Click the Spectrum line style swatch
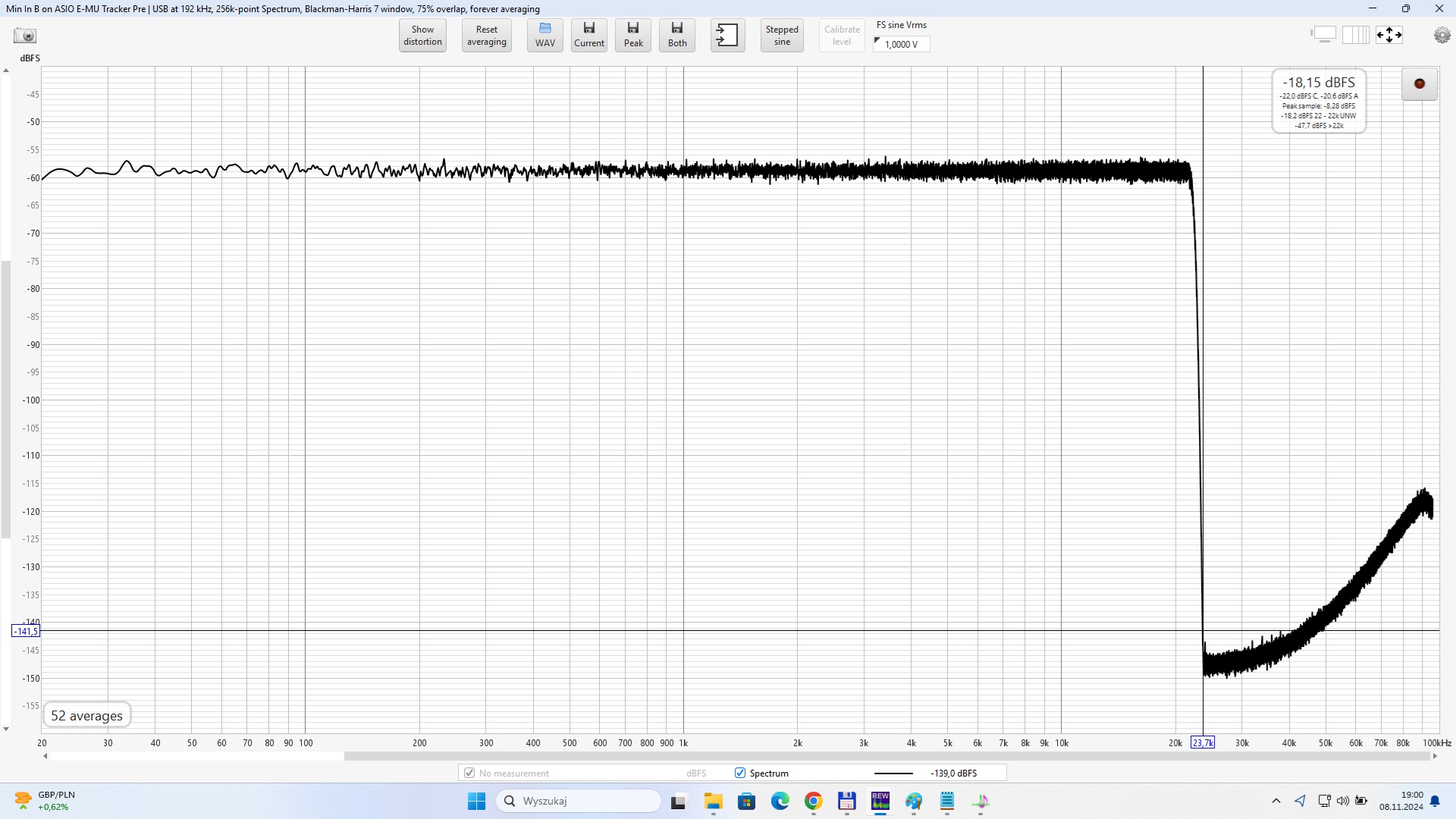The width and height of the screenshot is (1456, 819). coord(893,773)
